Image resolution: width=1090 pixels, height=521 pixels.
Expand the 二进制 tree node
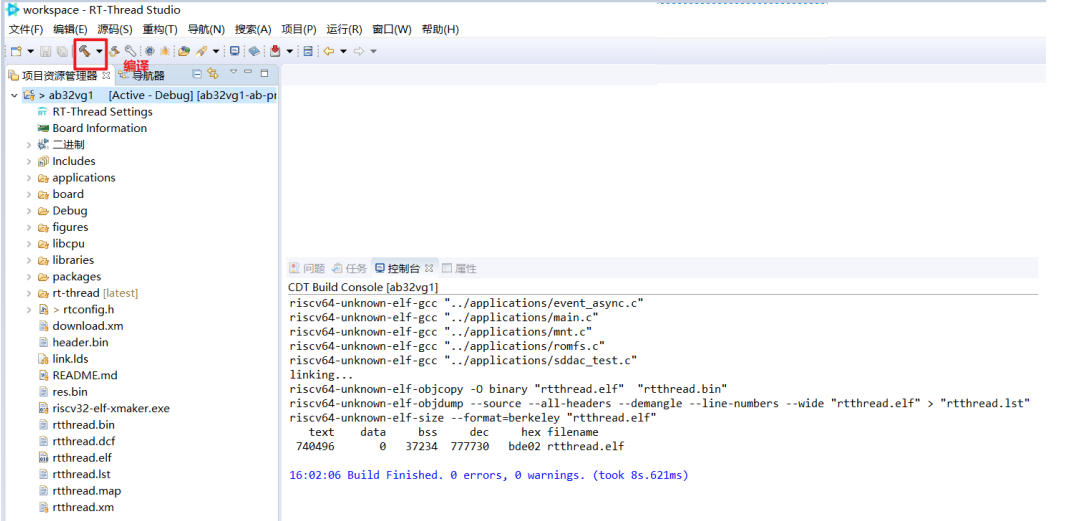[29, 145]
